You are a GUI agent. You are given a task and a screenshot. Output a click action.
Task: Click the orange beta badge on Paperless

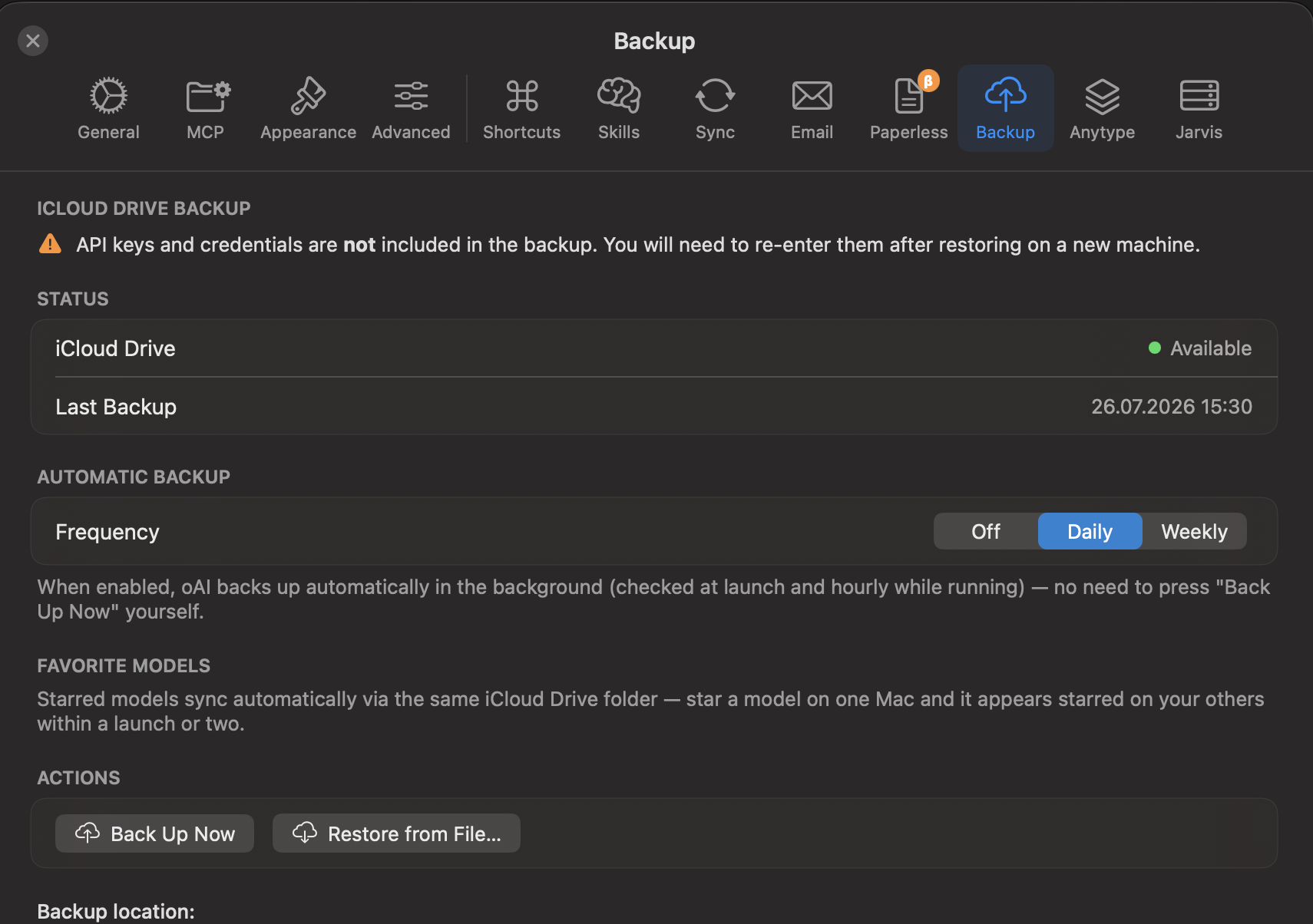tap(928, 81)
